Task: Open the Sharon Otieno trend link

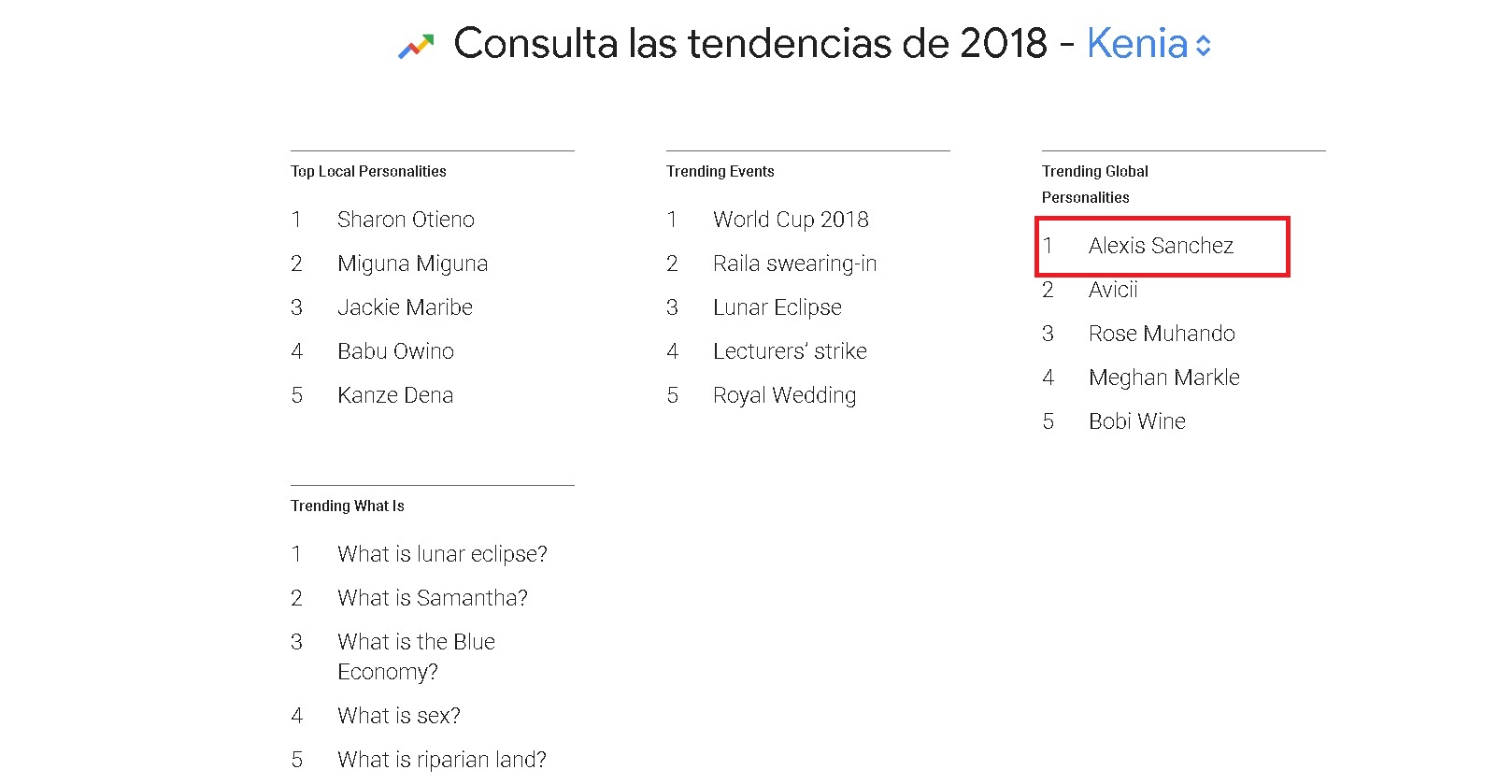Action: click(x=406, y=220)
